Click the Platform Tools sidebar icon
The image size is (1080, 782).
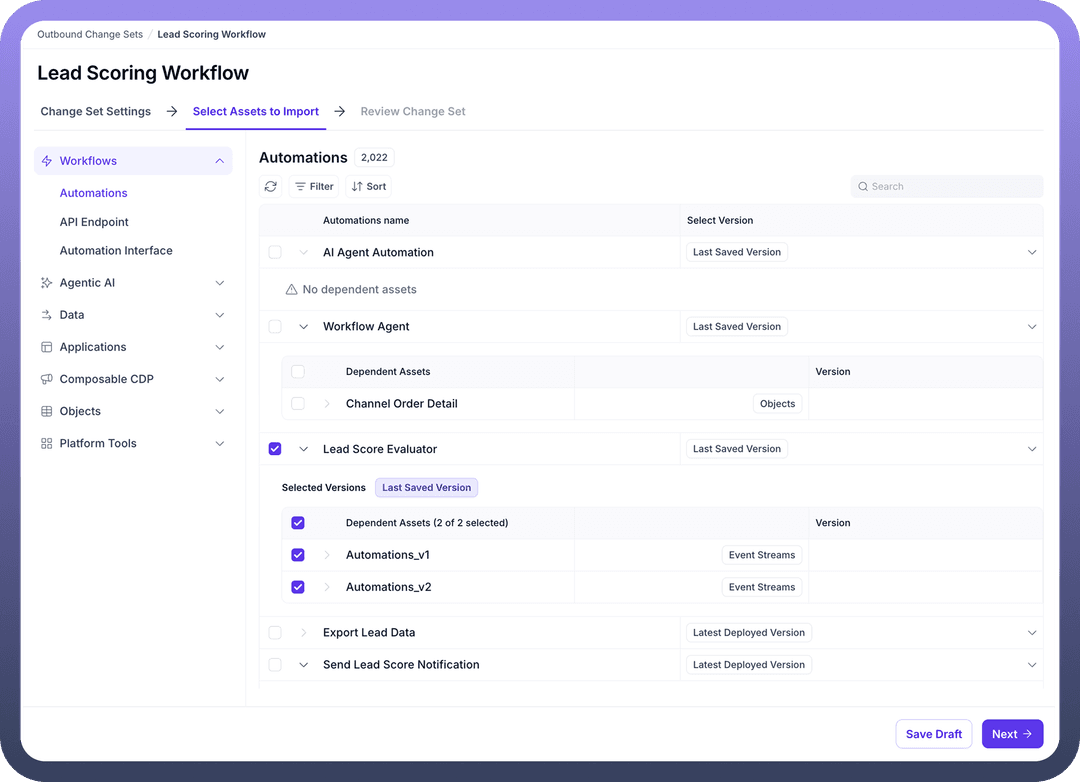[x=46, y=443]
